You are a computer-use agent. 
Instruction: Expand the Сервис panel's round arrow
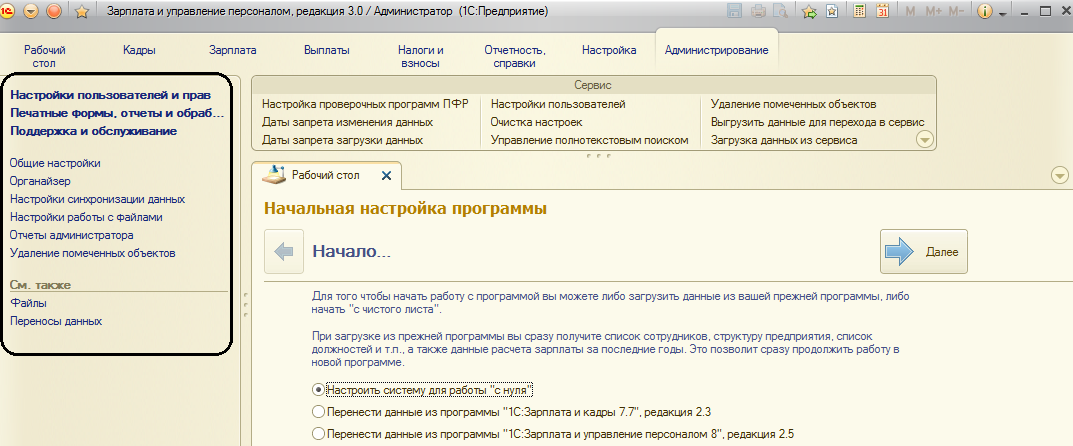[925, 140]
